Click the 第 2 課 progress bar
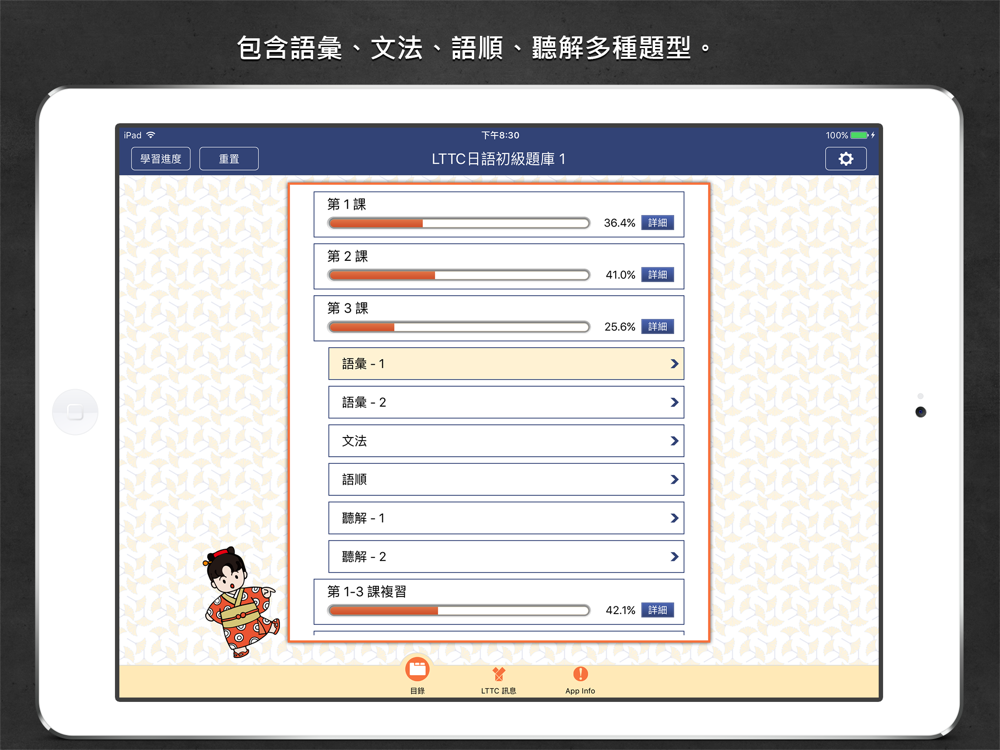 coord(459,275)
